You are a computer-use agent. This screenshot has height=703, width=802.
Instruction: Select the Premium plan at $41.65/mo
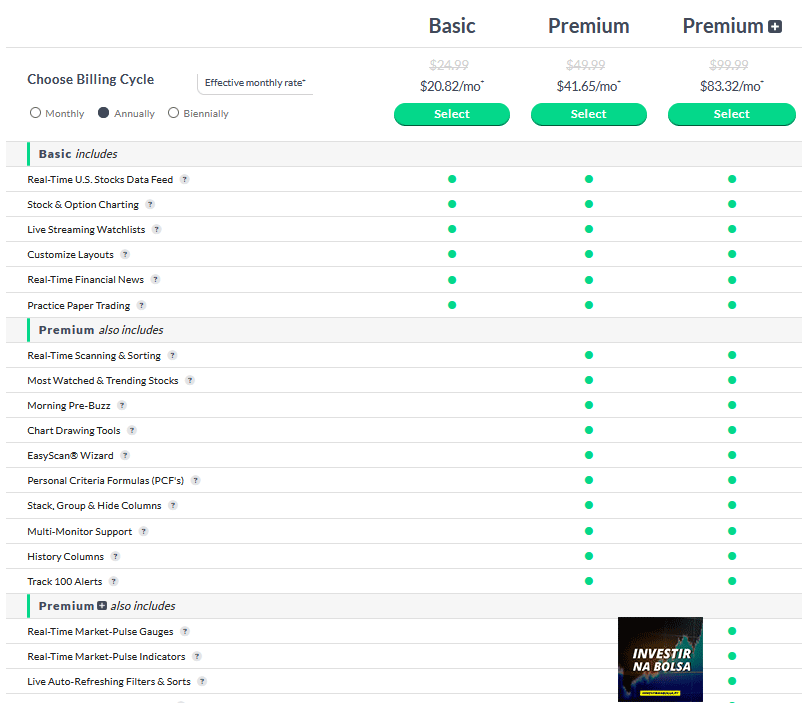(x=589, y=114)
